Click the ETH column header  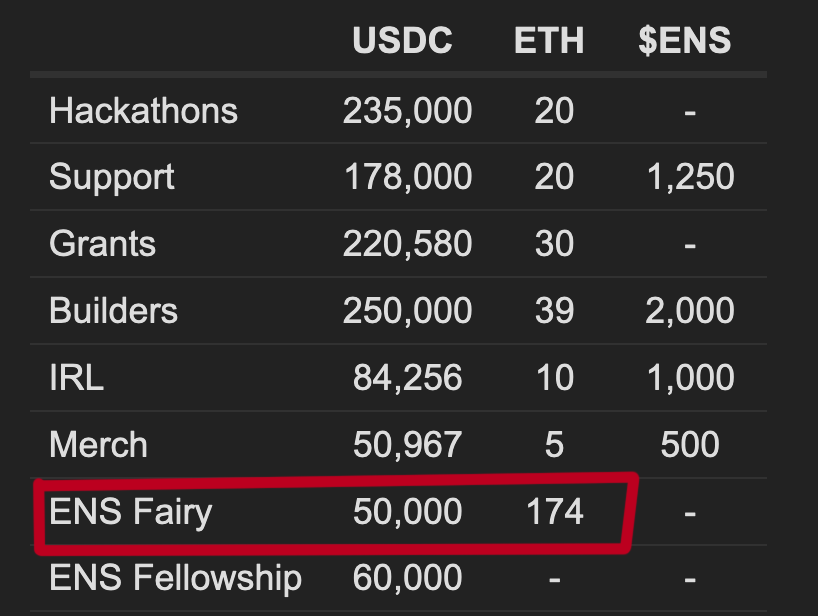[549, 40]
